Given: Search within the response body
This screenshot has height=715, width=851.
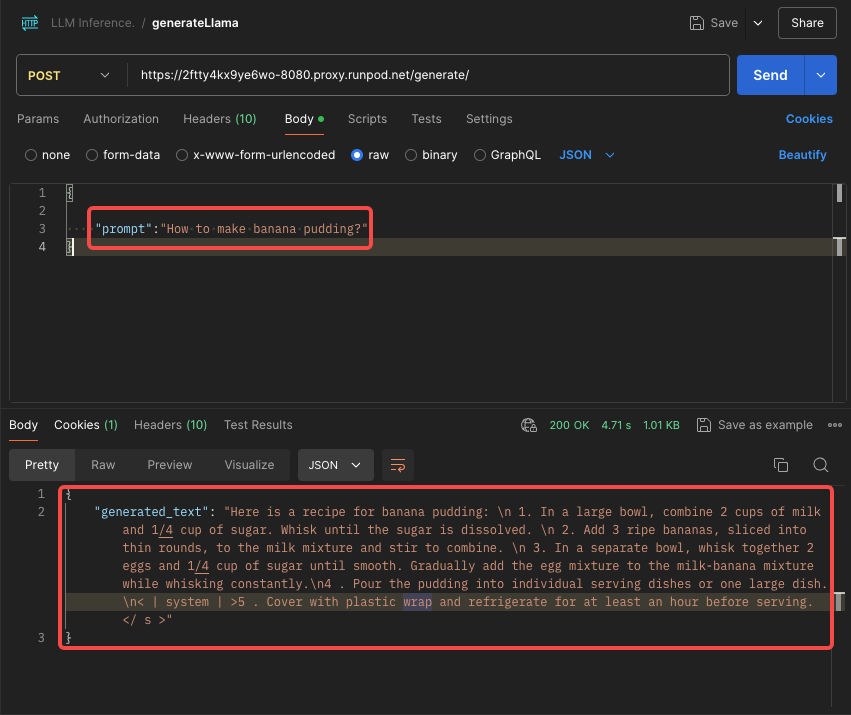Looking at the screenshot, I should (821, 465).
